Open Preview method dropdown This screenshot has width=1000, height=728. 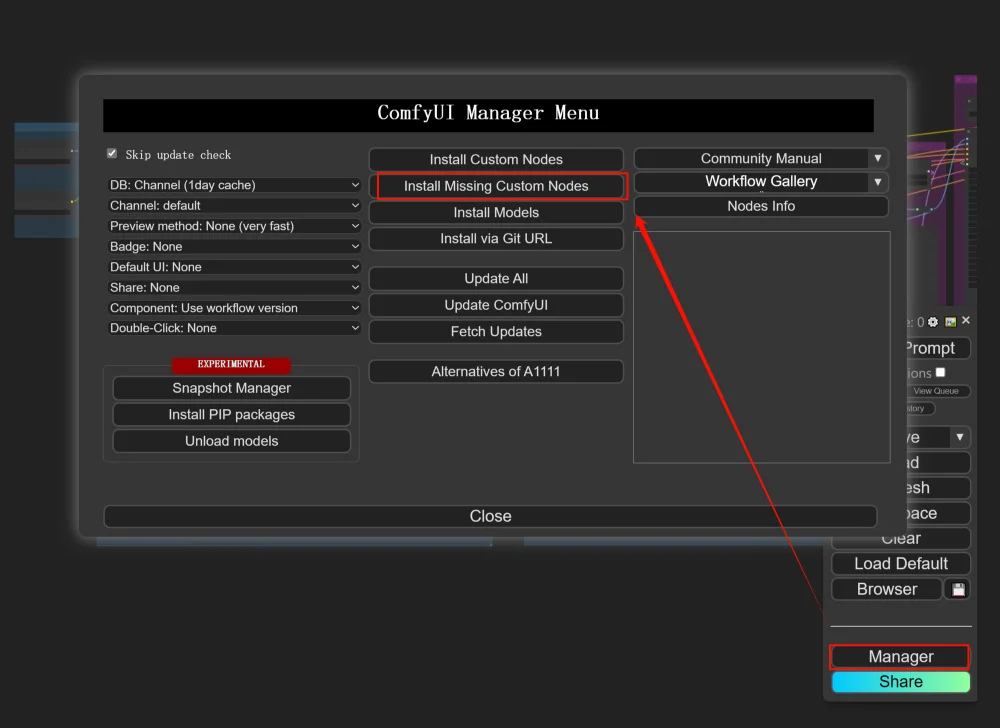[x=234, y=226]
